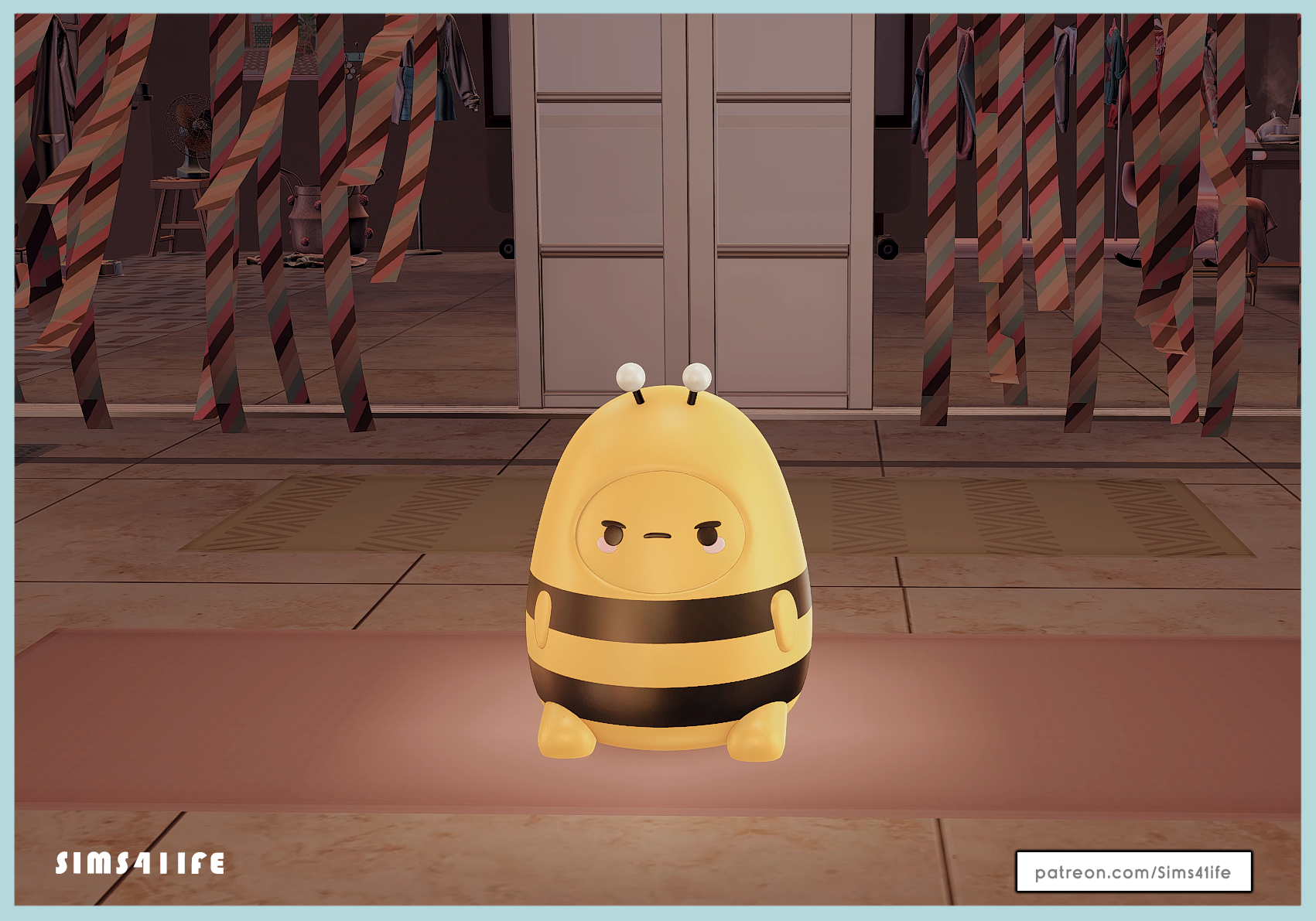Click the bee's right white antenna ball

click(696, 377)
